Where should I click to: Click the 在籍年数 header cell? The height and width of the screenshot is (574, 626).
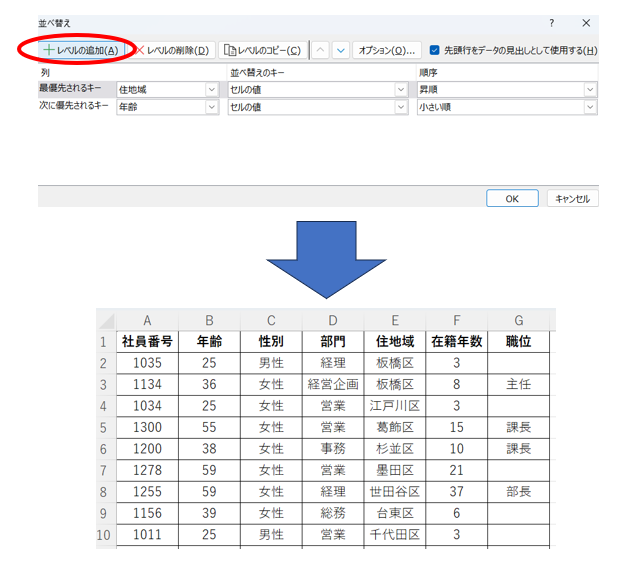pos(456,342)
